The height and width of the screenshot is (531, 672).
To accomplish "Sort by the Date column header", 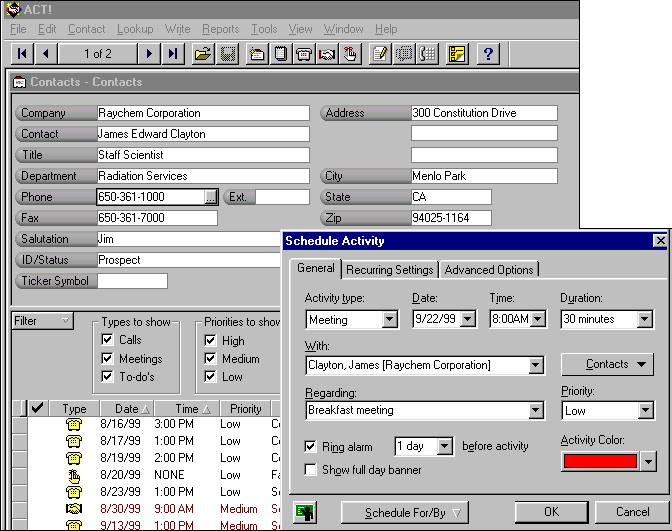I will (x=127, y=408).
